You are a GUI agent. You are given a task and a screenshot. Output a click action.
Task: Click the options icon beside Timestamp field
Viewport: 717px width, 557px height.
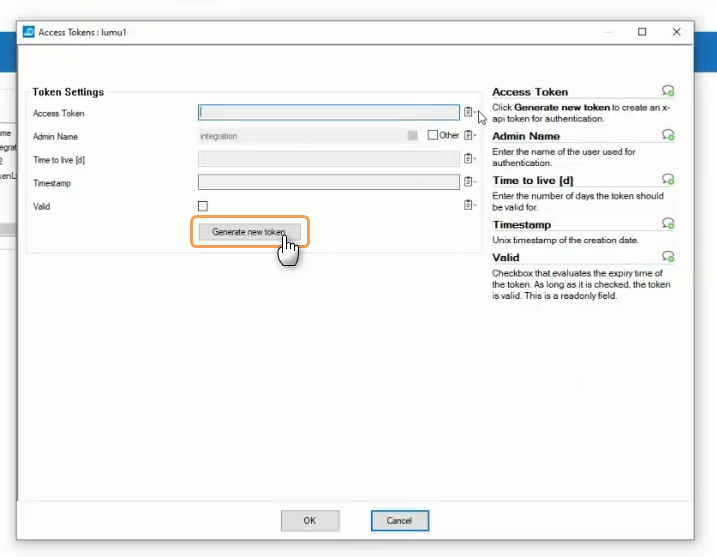click(x=468, y=182)
